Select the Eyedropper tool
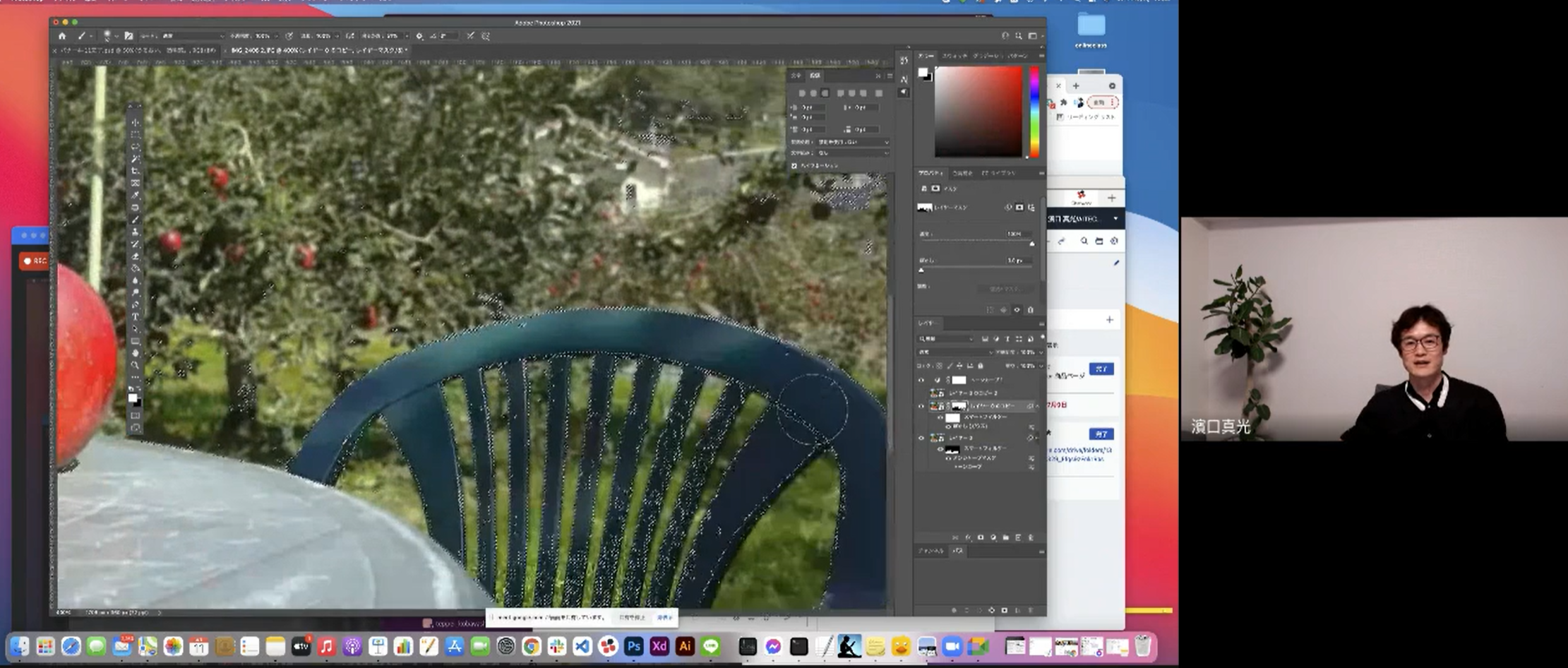Image resolution: width=1568 pixels, height=668 pixels. click(x=136, y=195)
